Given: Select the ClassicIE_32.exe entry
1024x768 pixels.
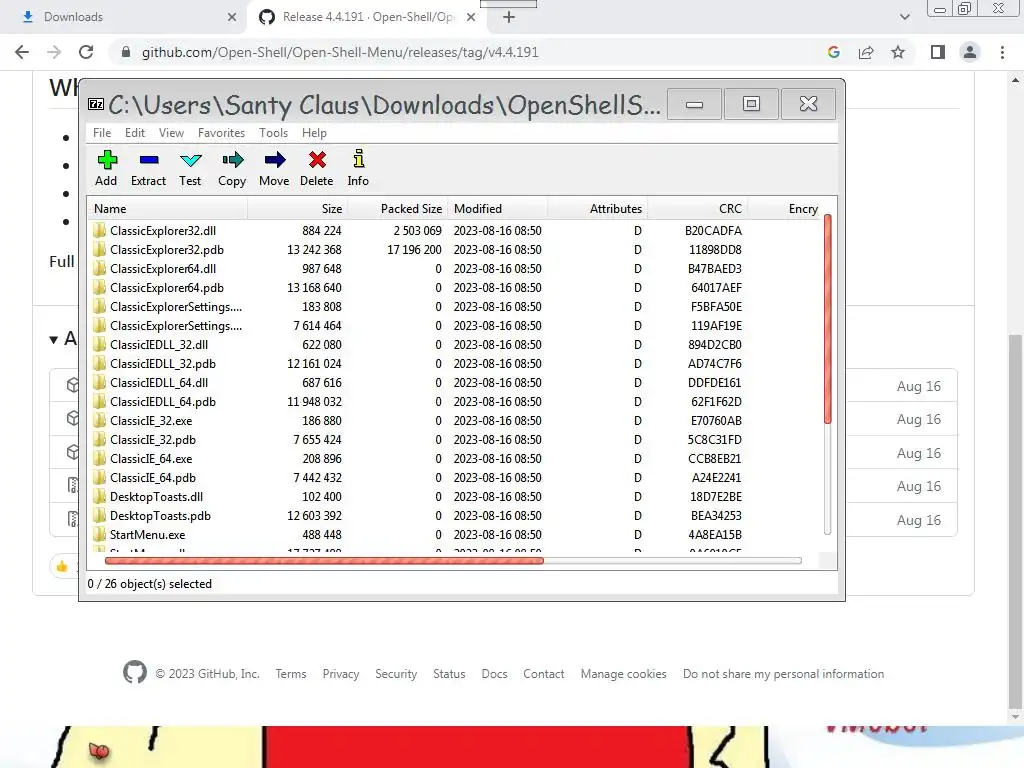Looking at the screenshot, I should coord(455,421).
